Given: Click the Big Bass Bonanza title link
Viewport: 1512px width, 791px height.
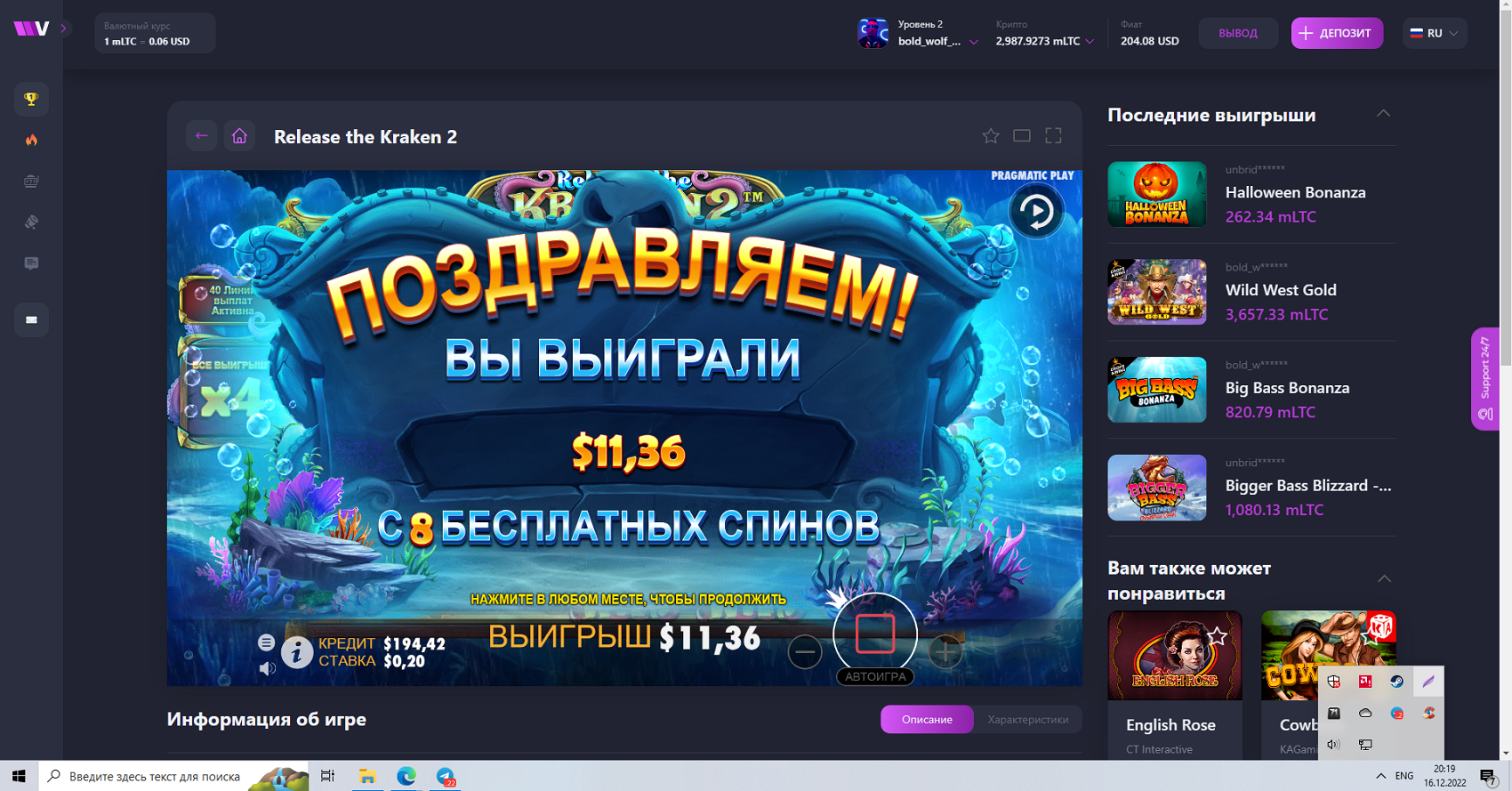Looking at the screenshot, I should pyautogui.click(x=1287, y=388).
